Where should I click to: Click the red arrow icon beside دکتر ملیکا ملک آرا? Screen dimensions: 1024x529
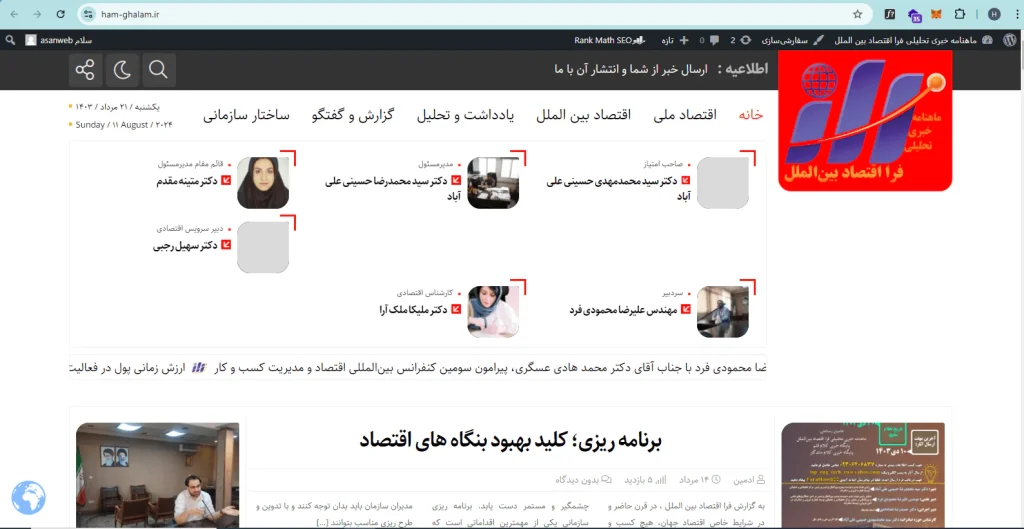456,309
